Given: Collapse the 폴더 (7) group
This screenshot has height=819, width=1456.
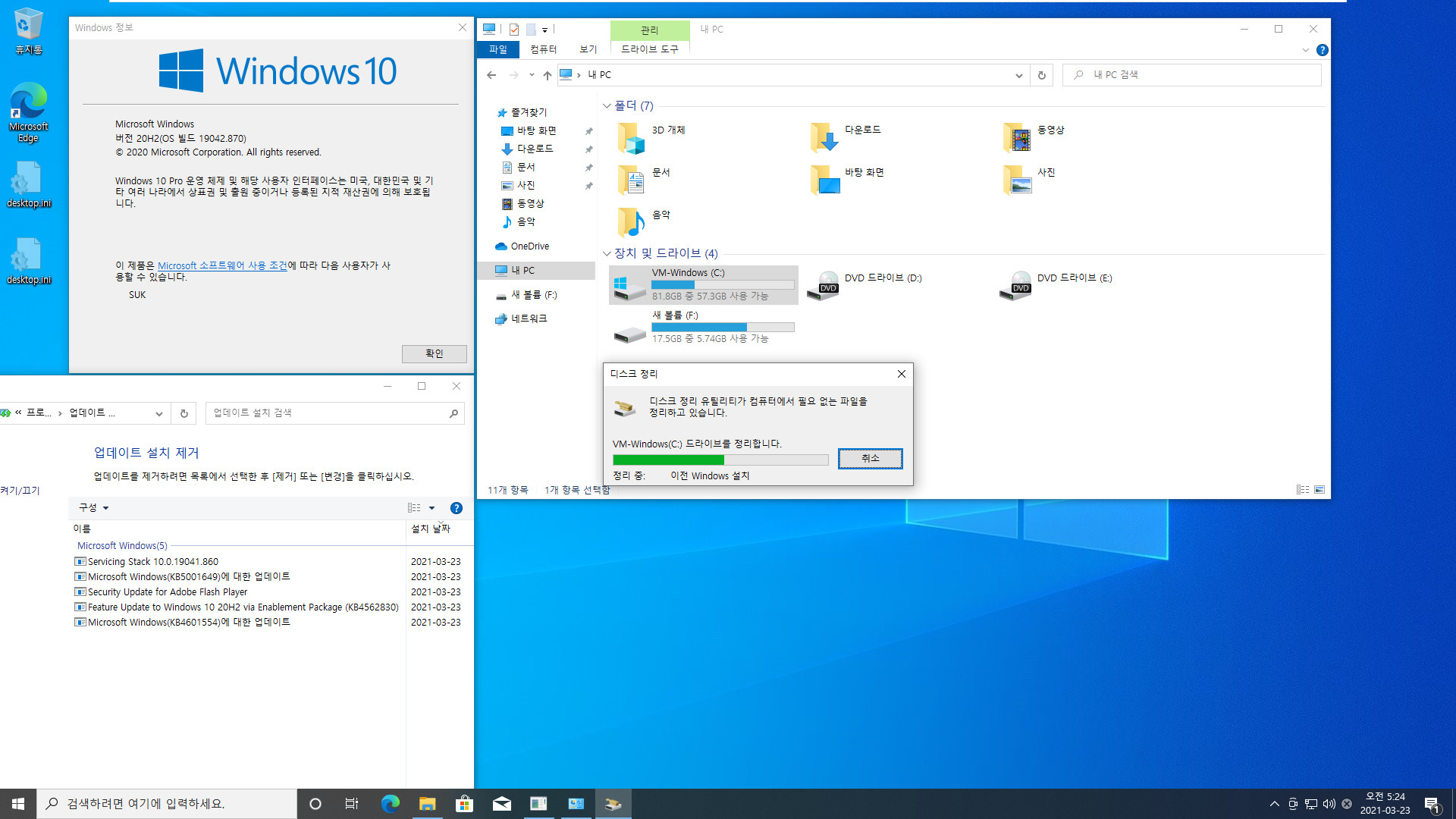Looking at the screenshot, I should pos(607,106).
